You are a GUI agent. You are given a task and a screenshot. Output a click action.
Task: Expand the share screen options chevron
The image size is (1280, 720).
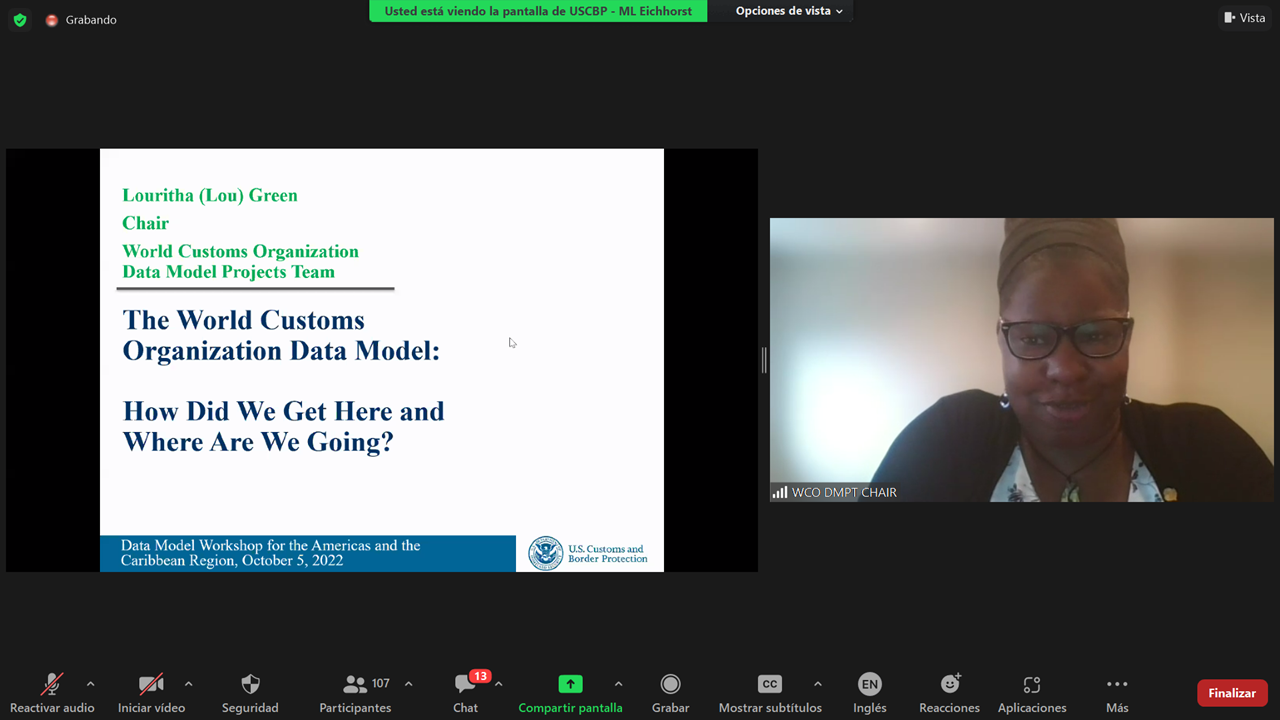coord(618,684)
